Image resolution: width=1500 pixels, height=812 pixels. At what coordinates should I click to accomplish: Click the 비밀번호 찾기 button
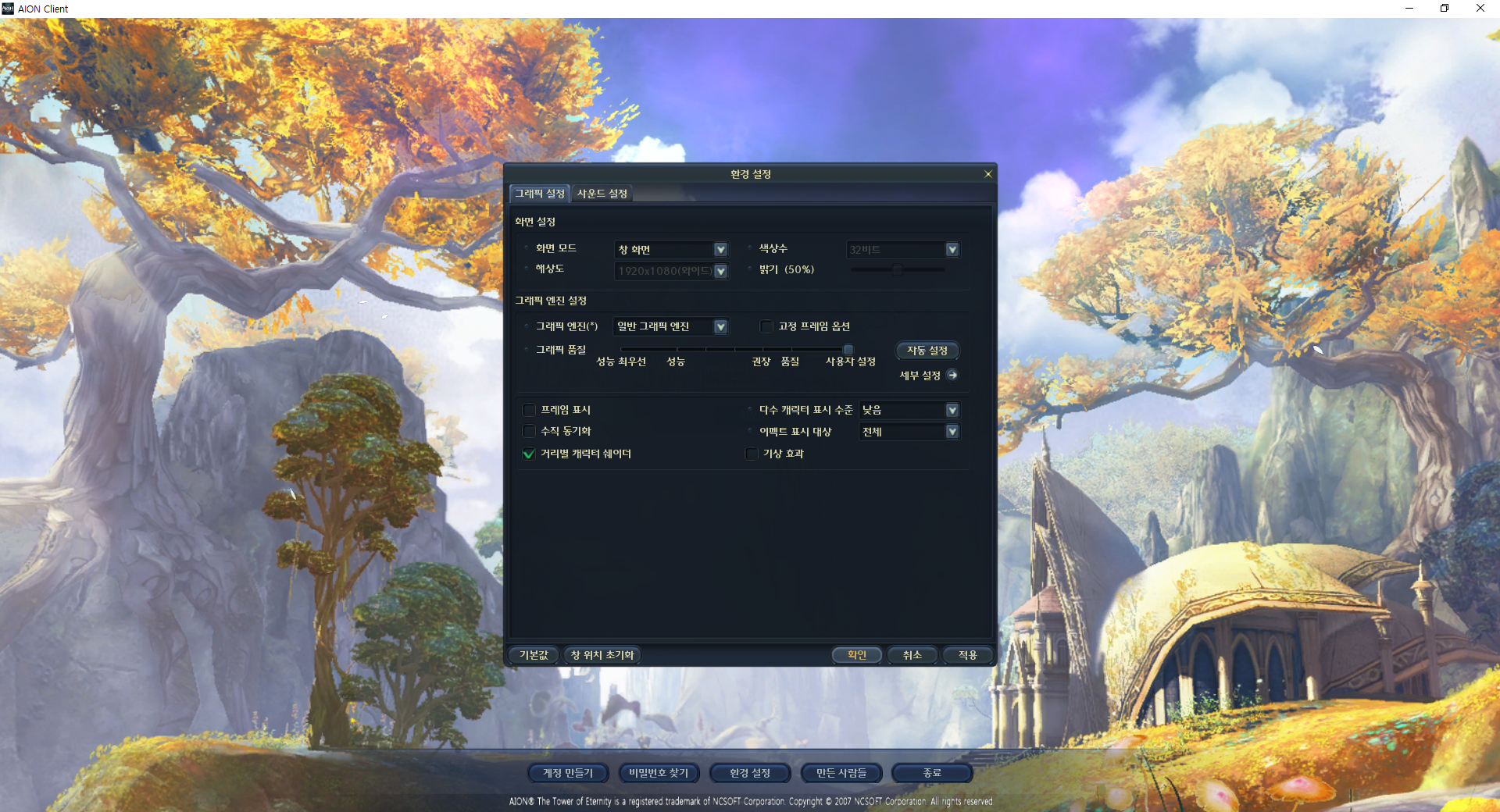click(659, 773)
